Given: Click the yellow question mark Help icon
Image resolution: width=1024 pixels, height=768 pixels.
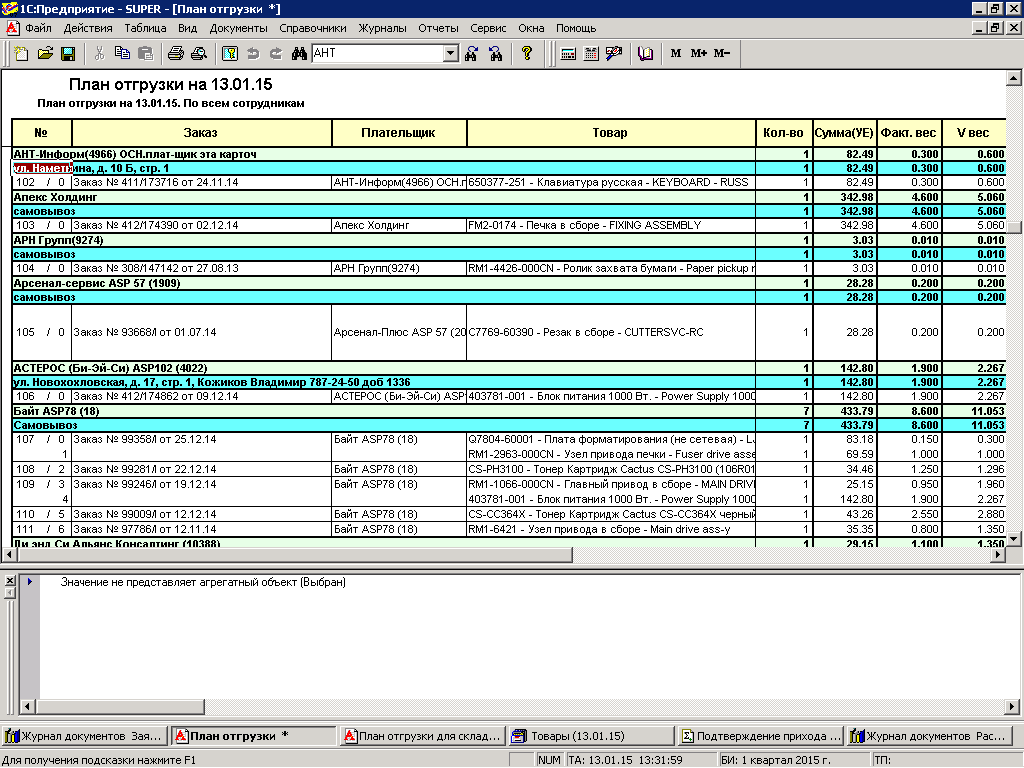Looking at the screenshot, I should pyautogui.click(x=527, y=53).
